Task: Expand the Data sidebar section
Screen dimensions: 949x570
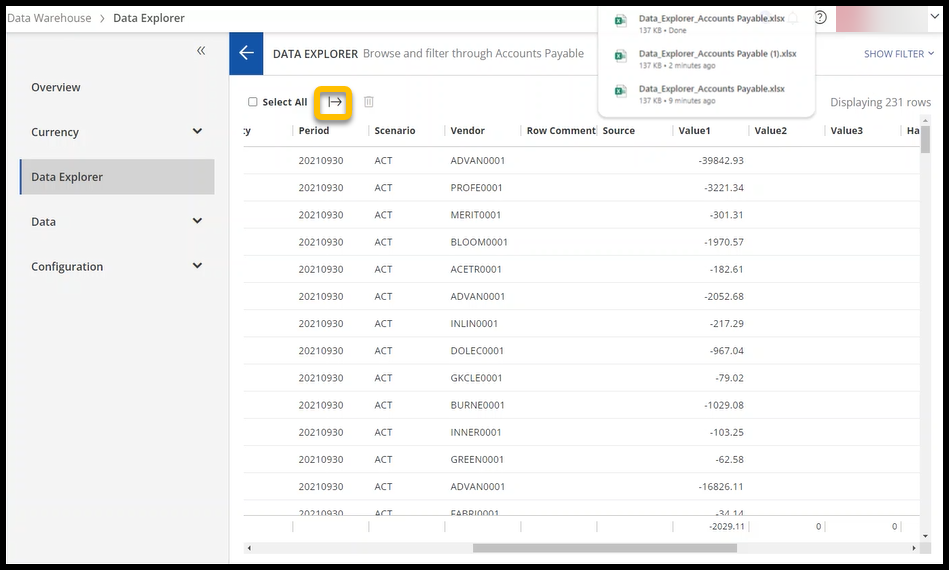Action: (x=197, y=221)
